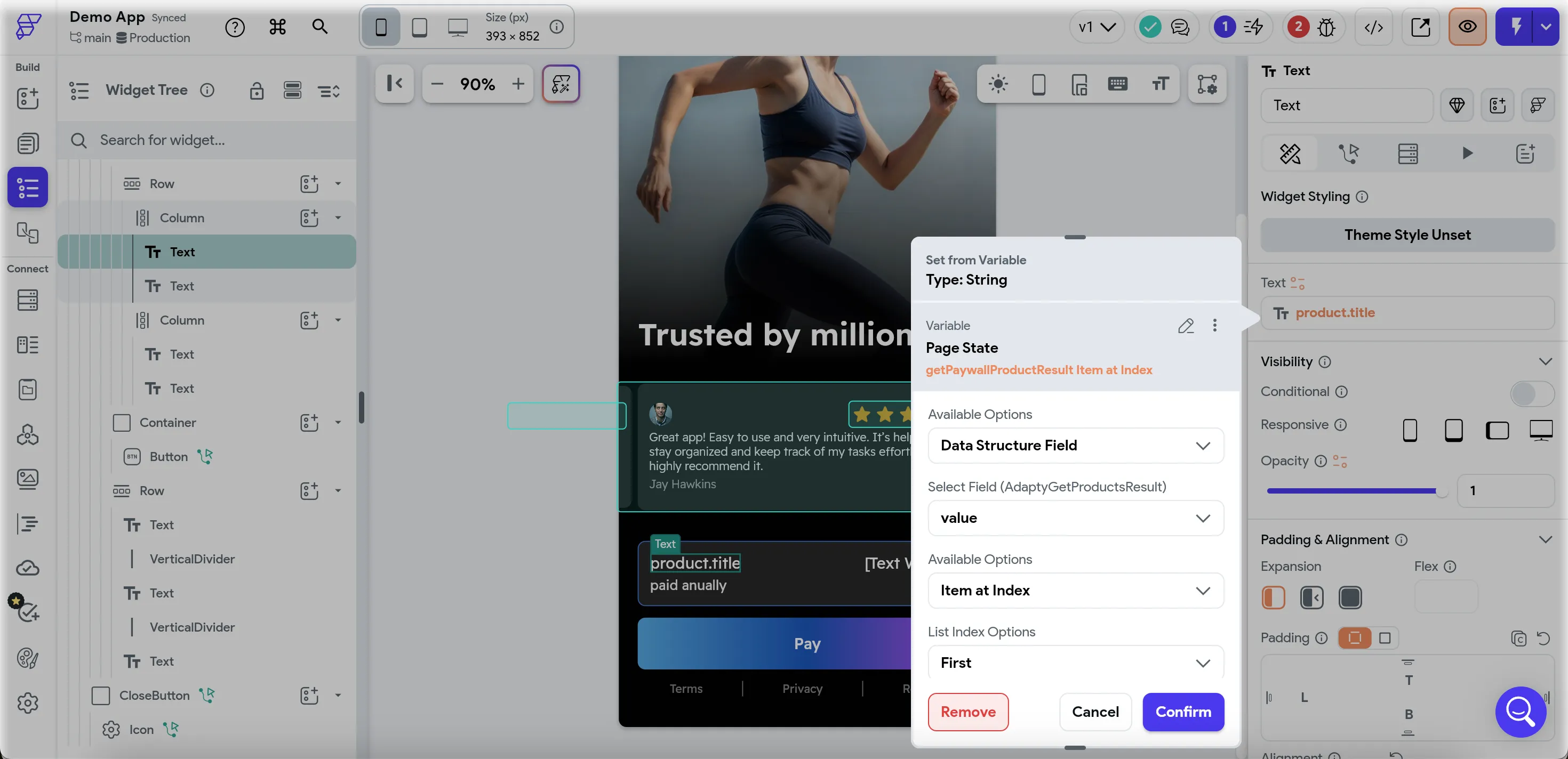This screenshot has width=1568, height=759.
Task: Switch to the Actions tab in properties panel
Action: [1348, 154]
